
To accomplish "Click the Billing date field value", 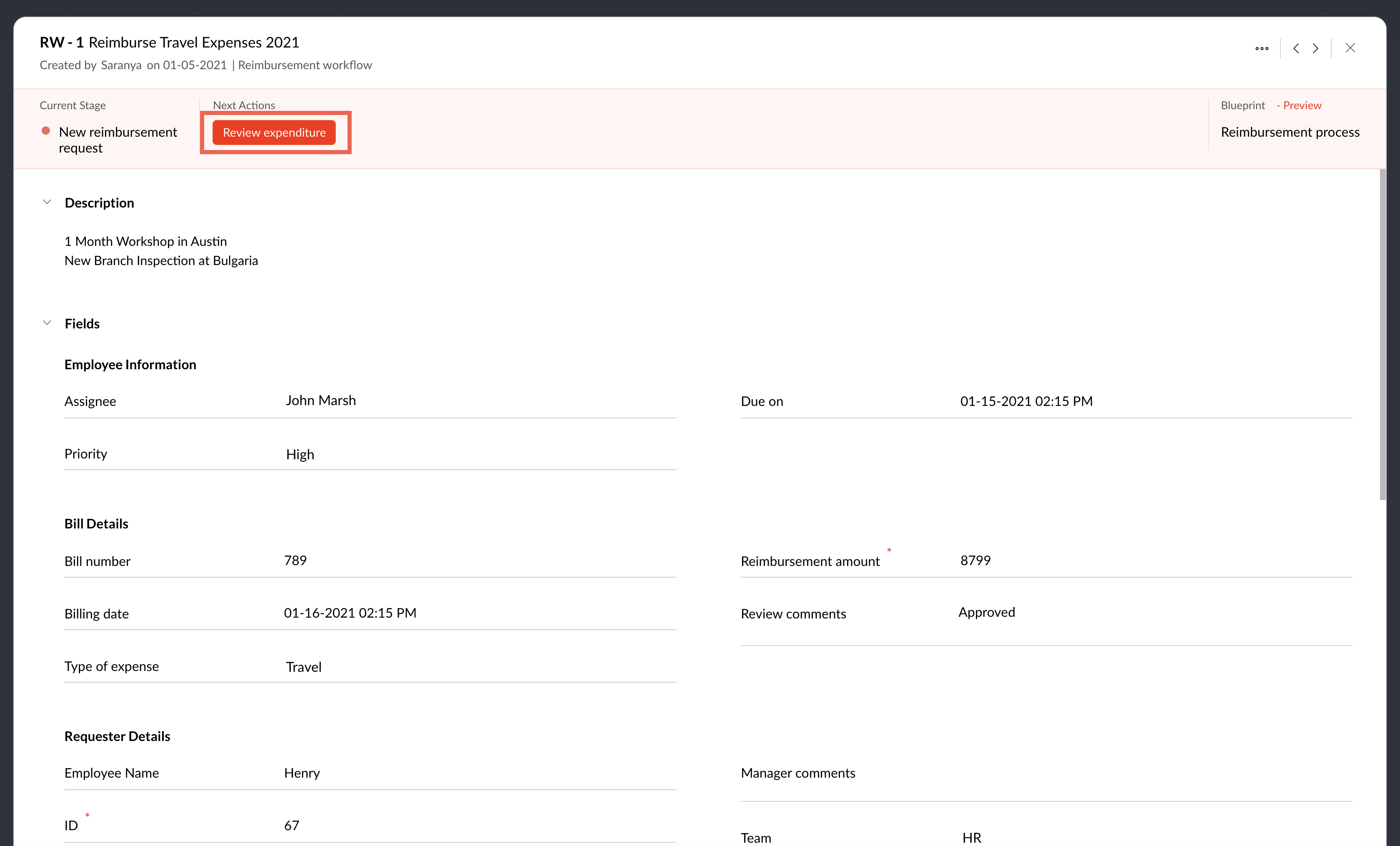I will (x=350, y=613).
